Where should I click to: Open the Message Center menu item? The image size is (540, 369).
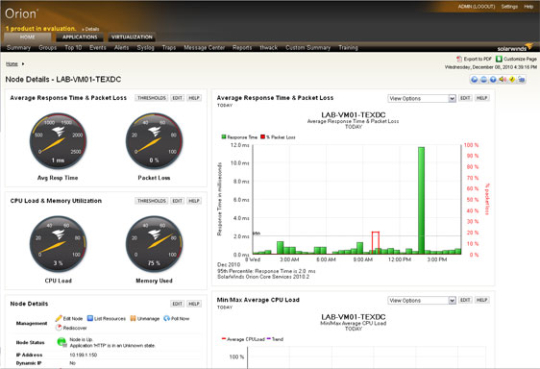click(204, 48)
